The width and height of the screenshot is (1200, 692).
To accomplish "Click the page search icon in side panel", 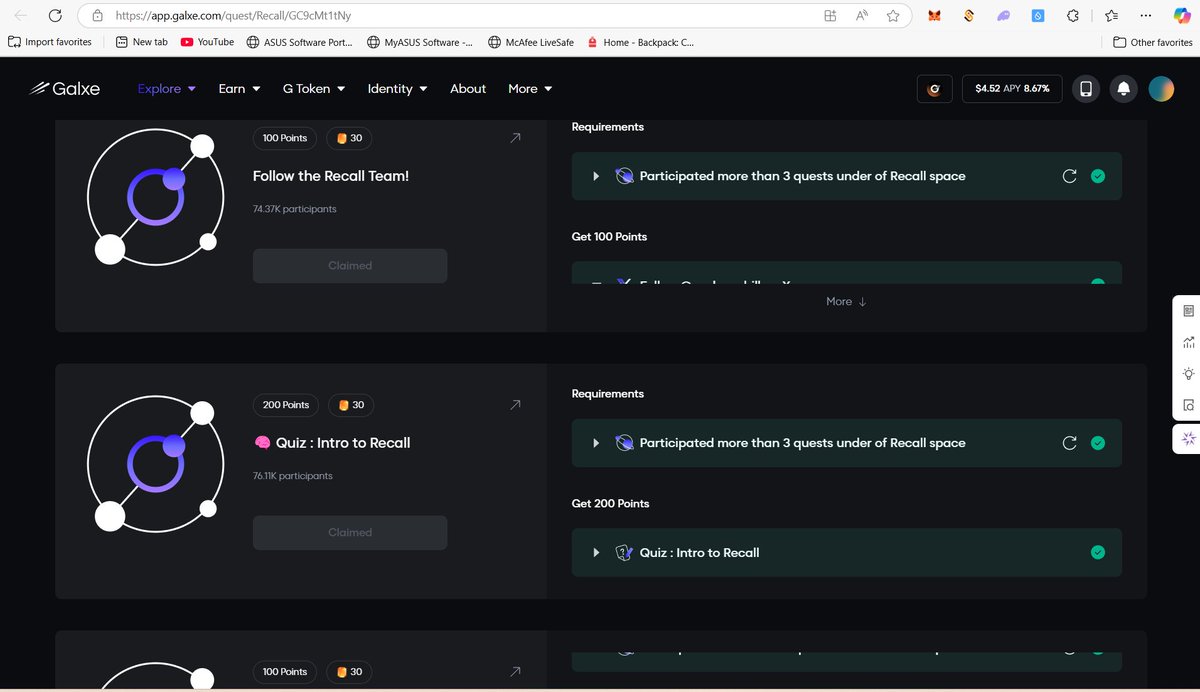I will (x=1188, y=405).
